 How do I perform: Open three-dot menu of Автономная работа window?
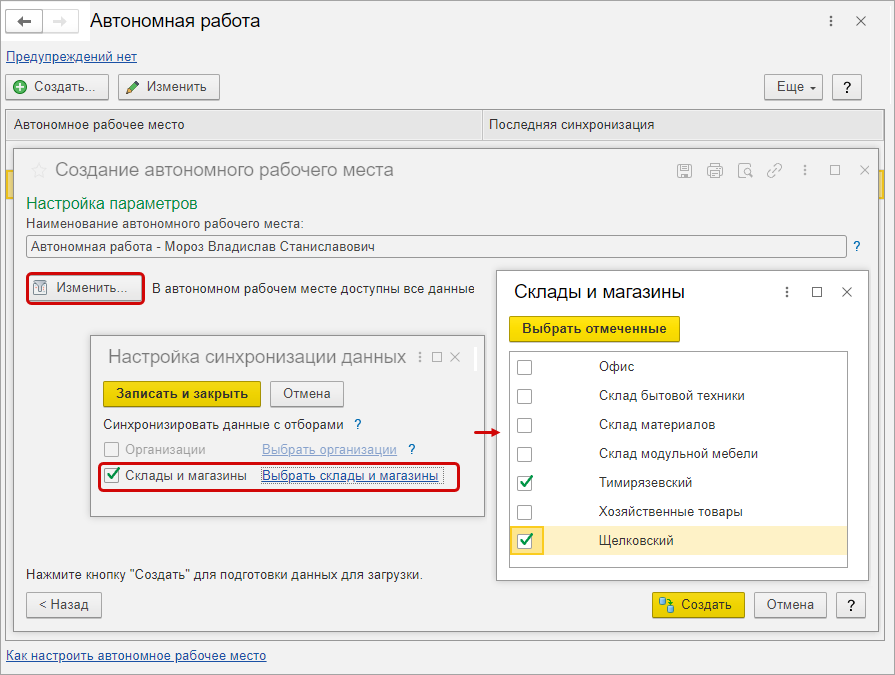831,21
